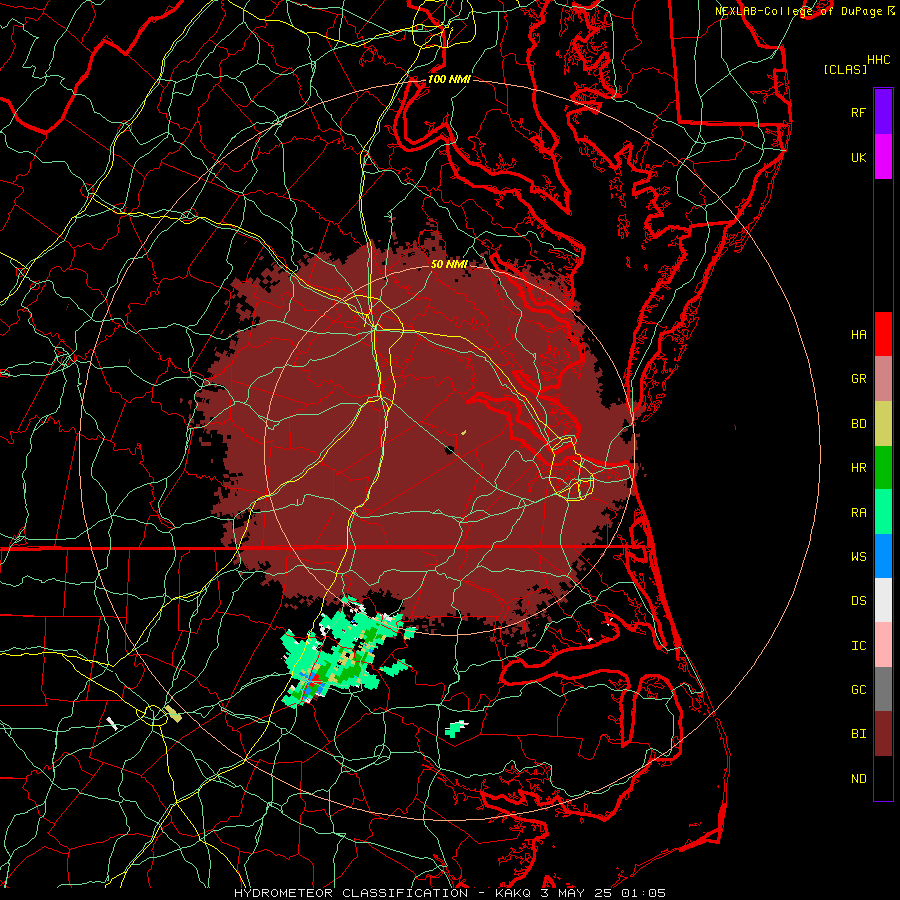This screenshot has width=900, height=900.
Task: Click the UK magenta legend swatch
Action: 883,157
